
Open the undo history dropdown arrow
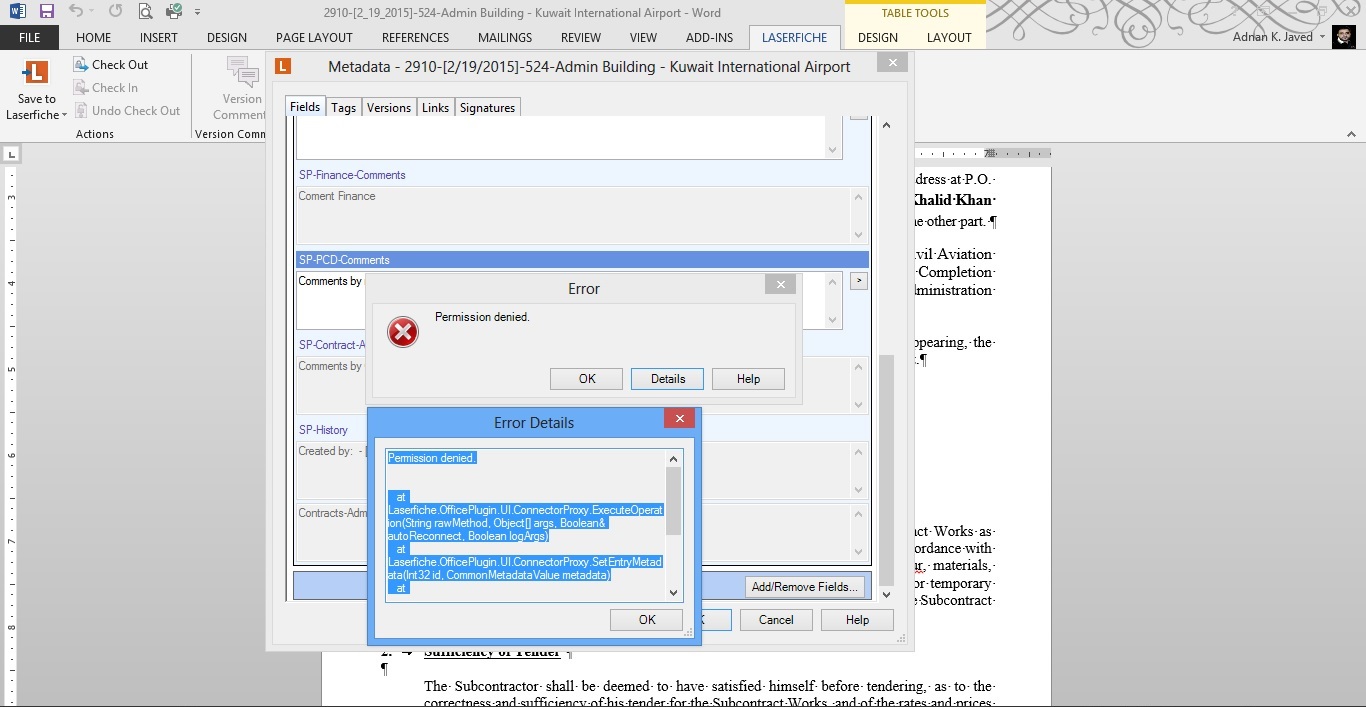(x=93, y=13)
